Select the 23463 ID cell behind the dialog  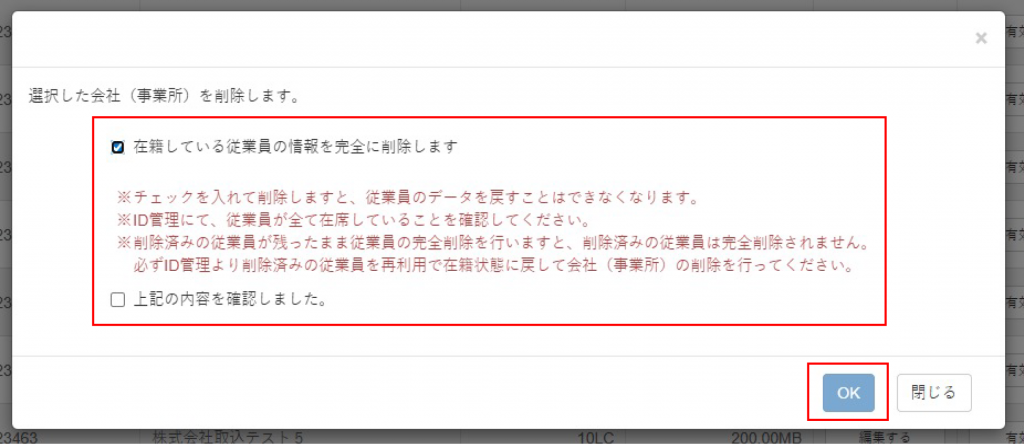20,436
